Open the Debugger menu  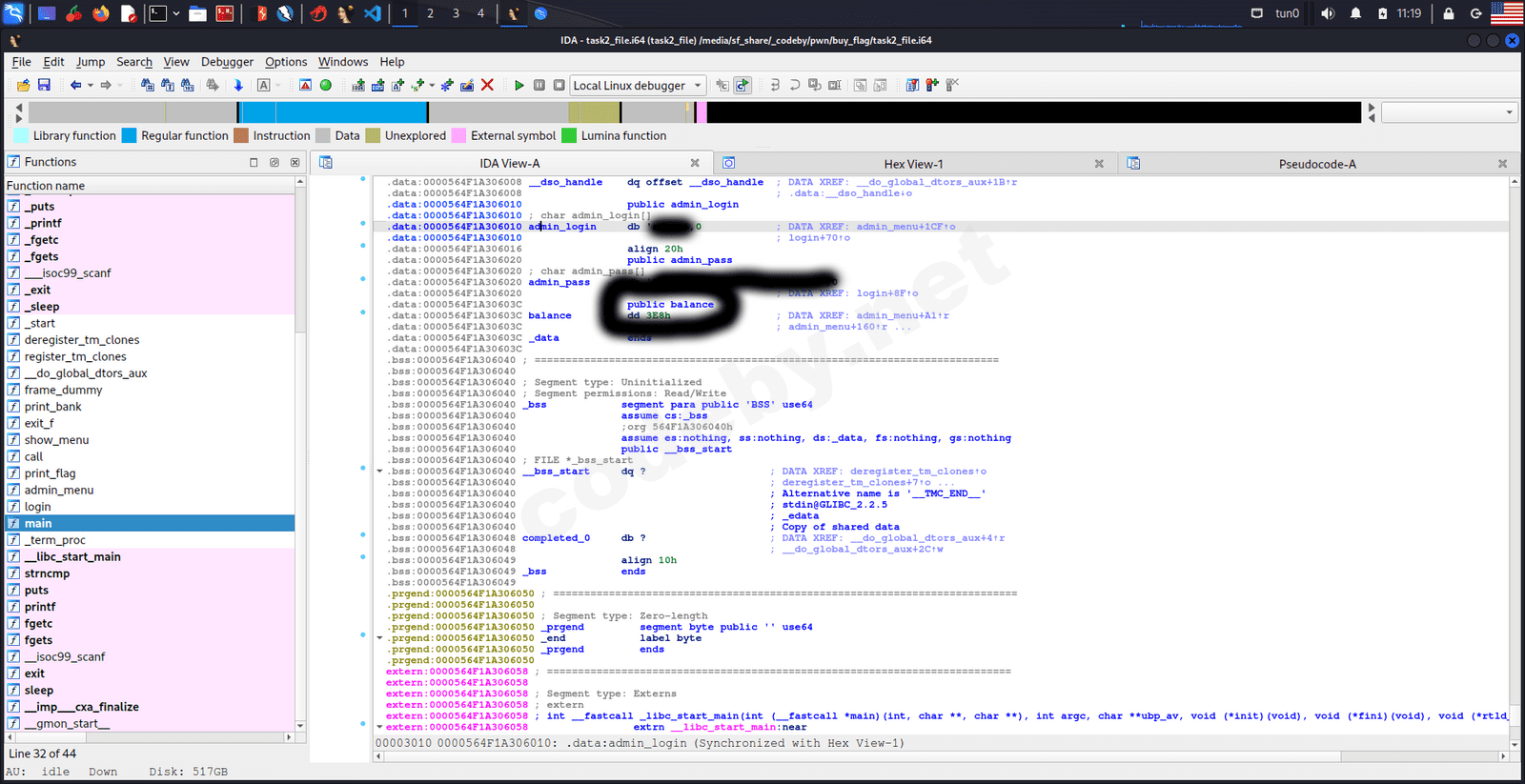click(x=227, y=62)
